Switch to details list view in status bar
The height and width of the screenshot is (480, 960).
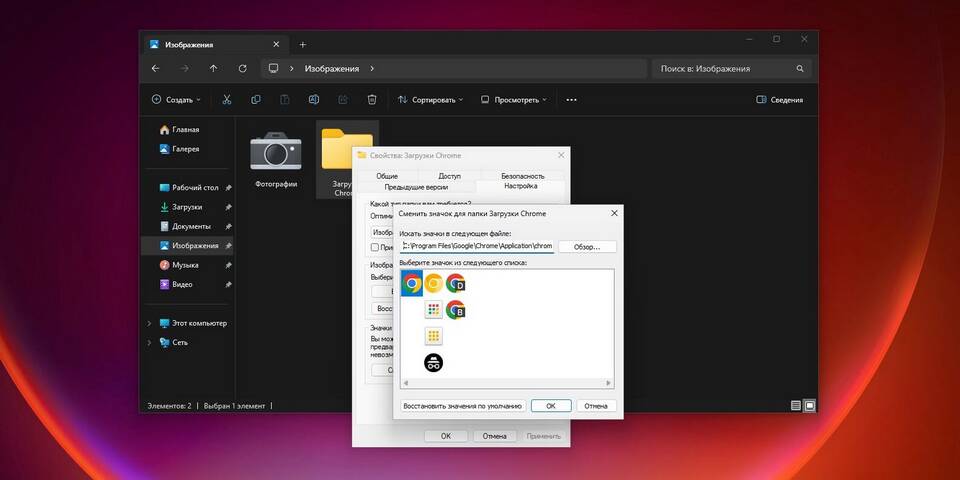point(796,405)
